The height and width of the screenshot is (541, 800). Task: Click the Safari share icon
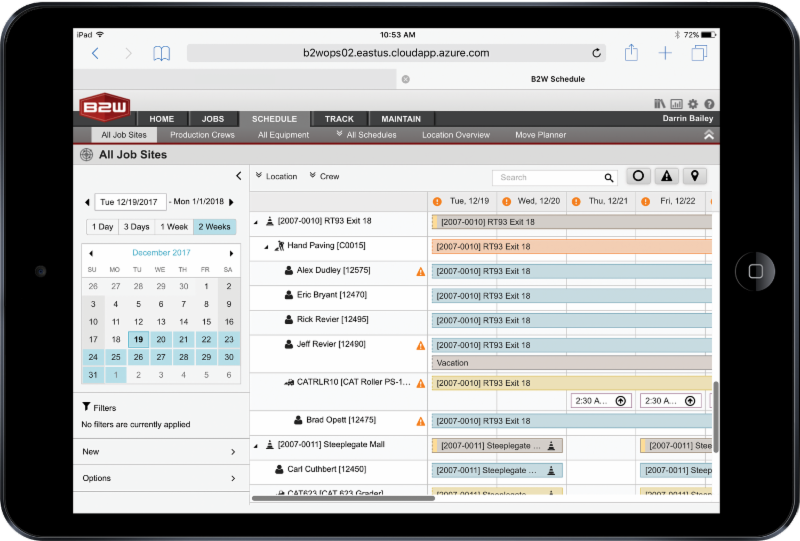coord(631,53)
